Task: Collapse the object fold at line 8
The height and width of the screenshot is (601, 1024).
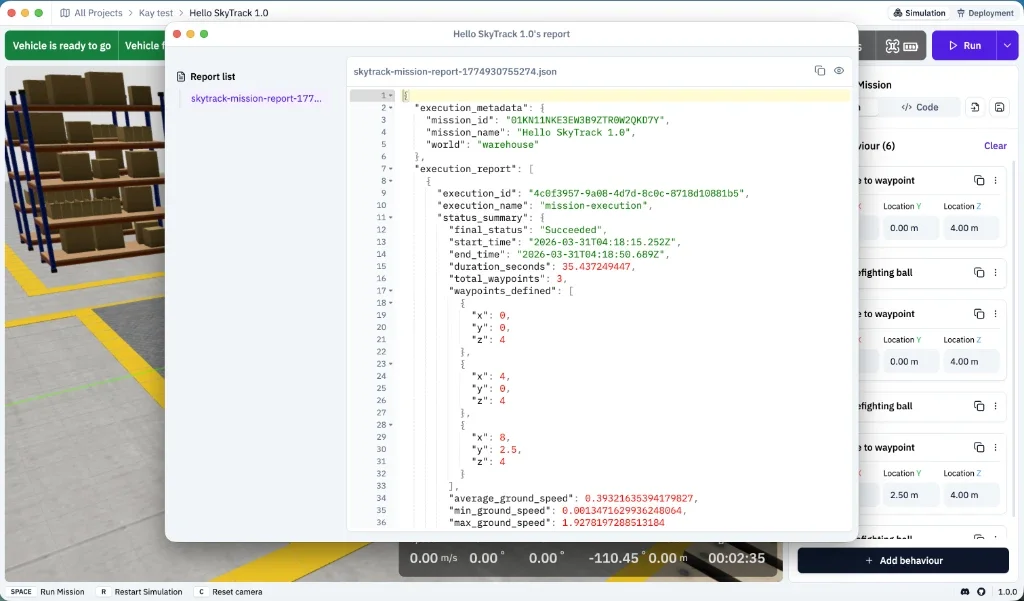Action: pos(391,181)
